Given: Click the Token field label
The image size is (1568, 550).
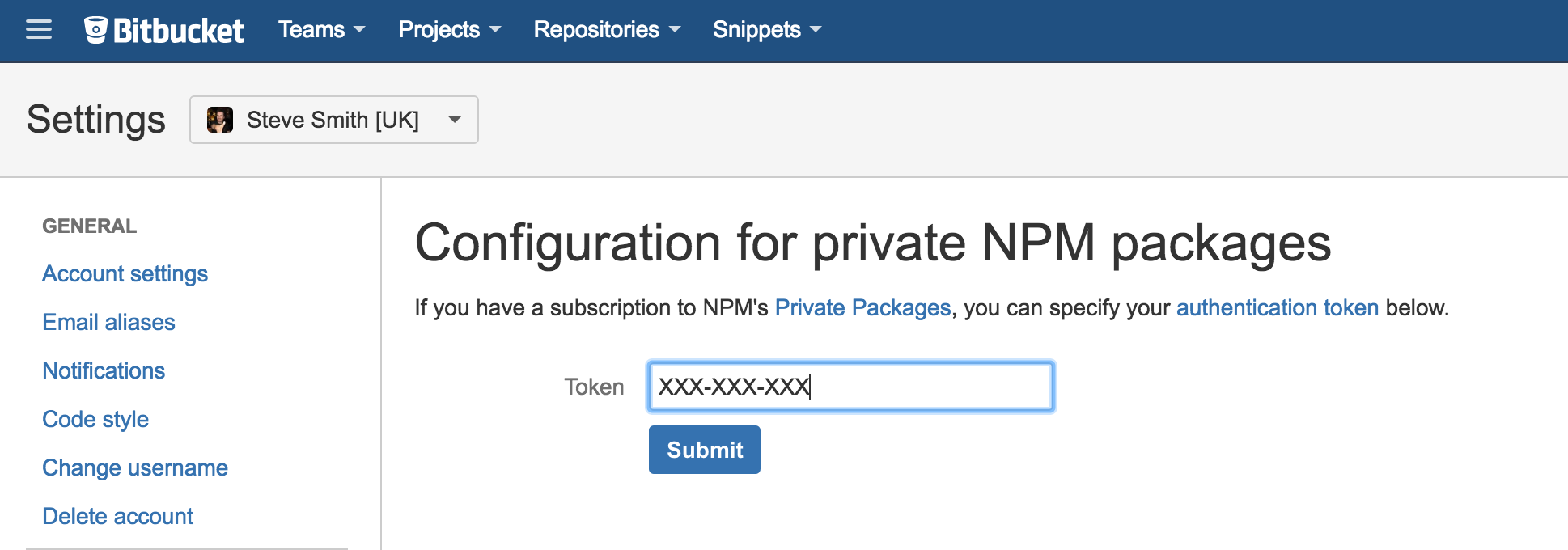Looking at the screenshot, I should click(x=594, y=387).
